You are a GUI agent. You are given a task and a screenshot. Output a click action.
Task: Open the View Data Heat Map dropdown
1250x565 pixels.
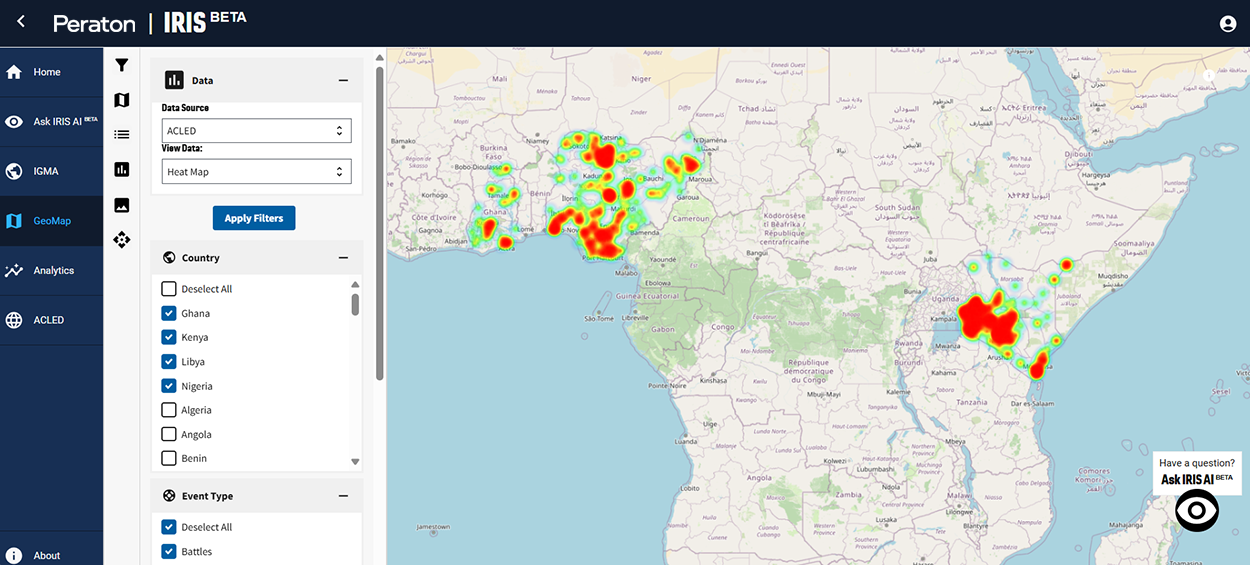point(256,172)
